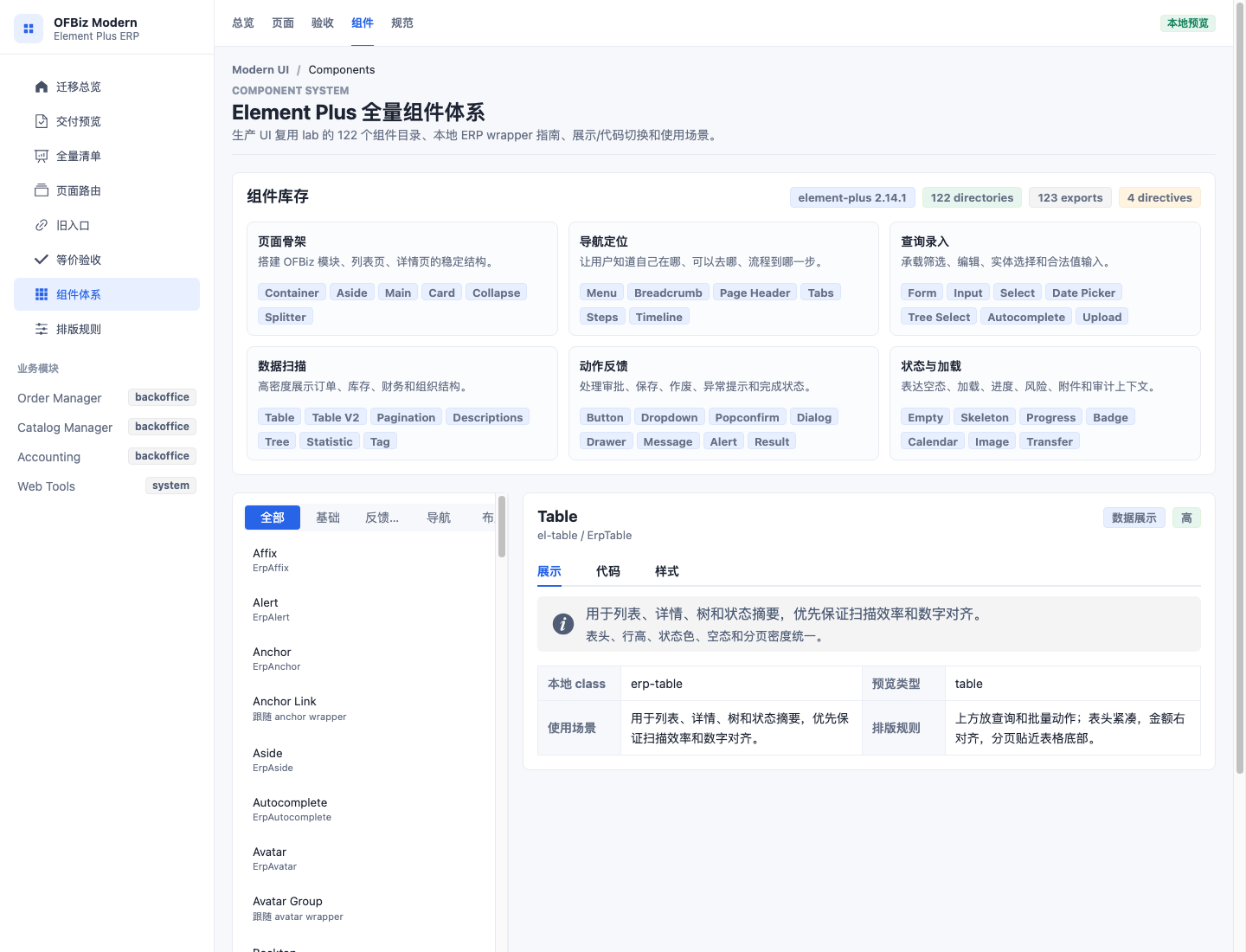Click the Breadcrumb tag in 导航定位
The height and width of the screenshot is (952, 1246).
(668, 293)
